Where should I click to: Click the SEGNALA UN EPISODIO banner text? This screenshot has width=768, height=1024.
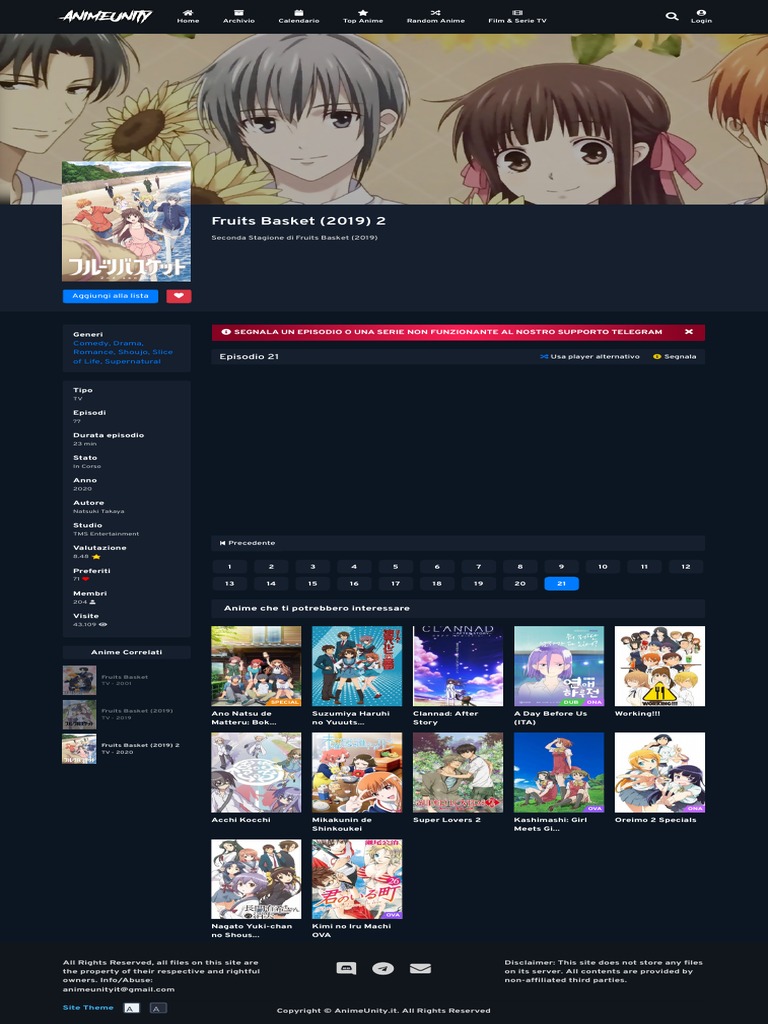click(x=448, y=332)
